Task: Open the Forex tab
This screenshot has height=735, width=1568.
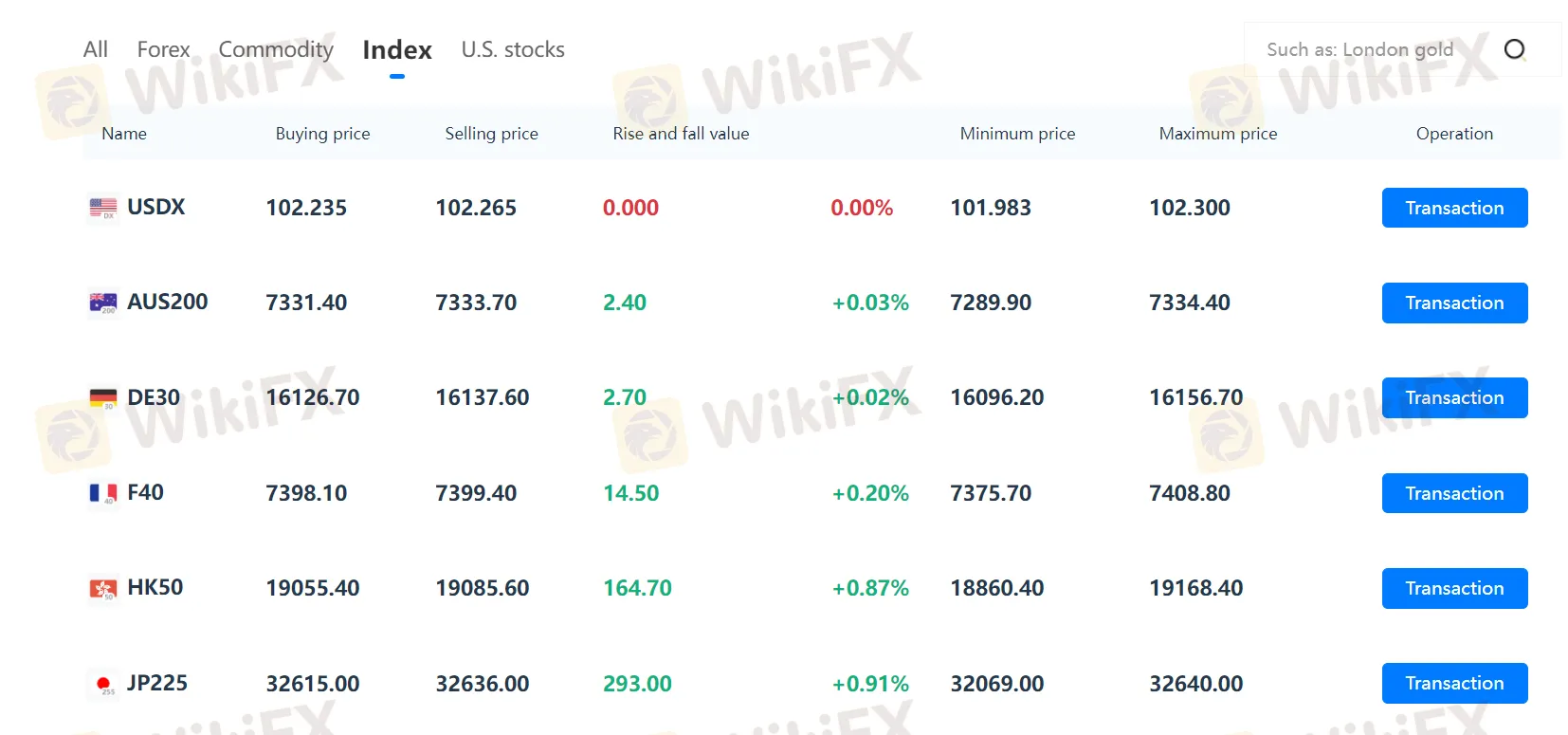Action: [163, 49]
